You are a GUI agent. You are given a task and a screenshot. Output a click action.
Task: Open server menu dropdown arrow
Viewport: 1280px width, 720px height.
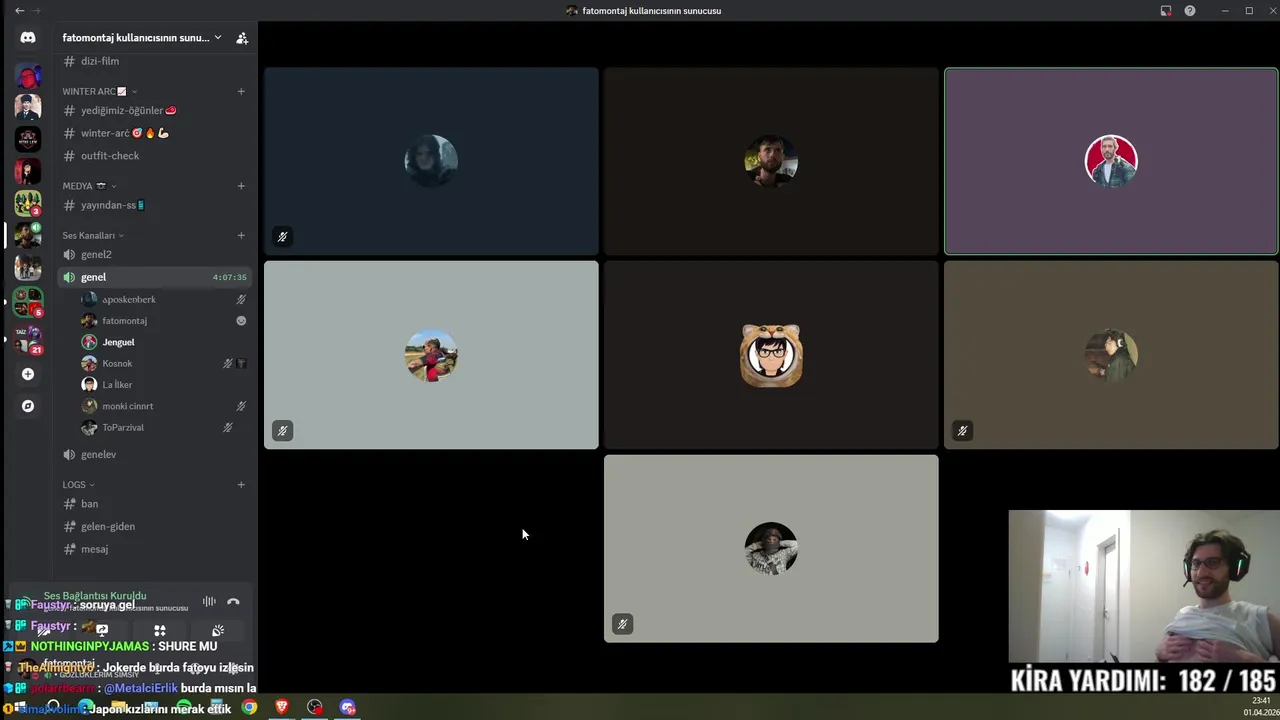coord(218,38)
